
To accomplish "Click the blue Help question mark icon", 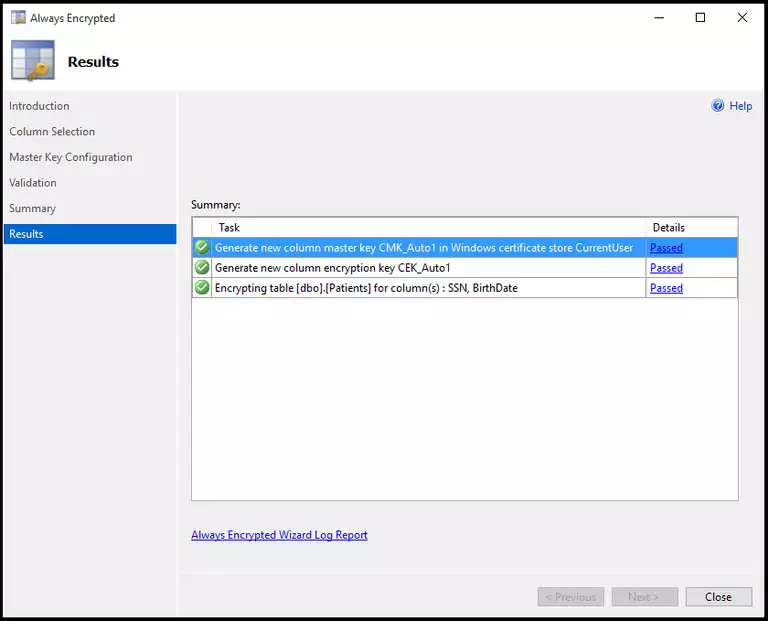I will (717, 106).
